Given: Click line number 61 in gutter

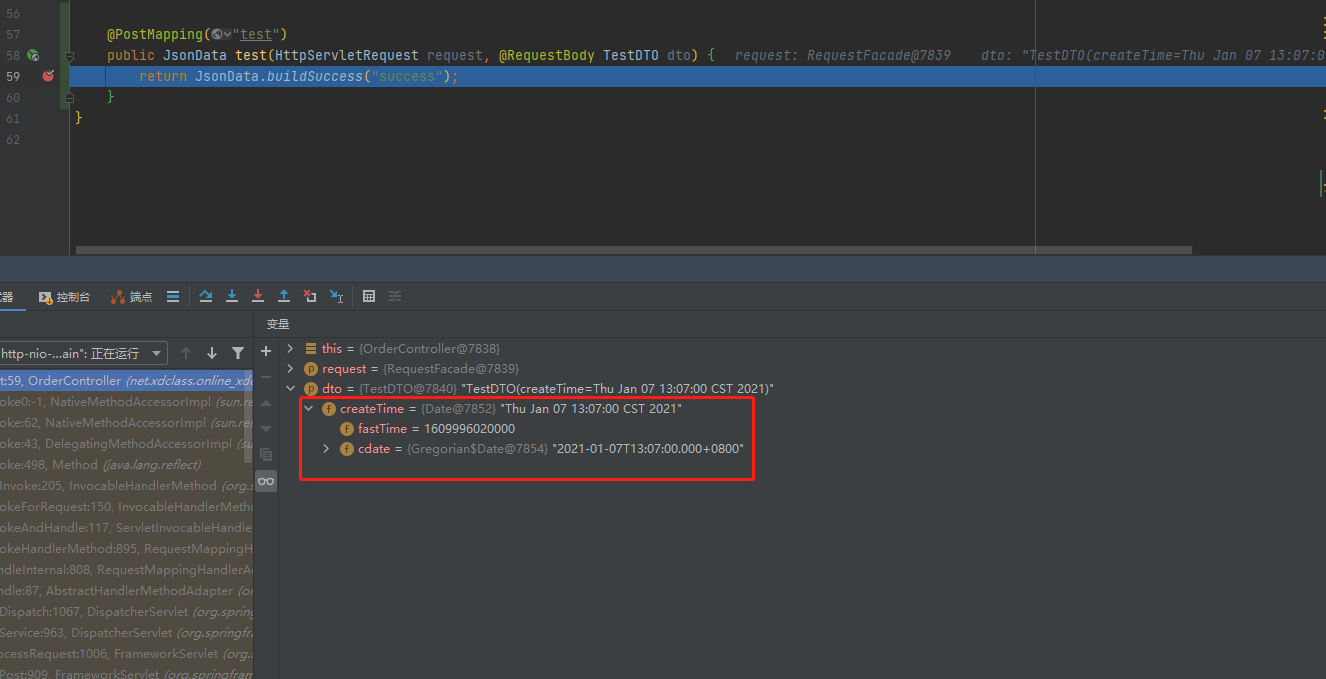Looking at the screenshot, I should (12, 119).
